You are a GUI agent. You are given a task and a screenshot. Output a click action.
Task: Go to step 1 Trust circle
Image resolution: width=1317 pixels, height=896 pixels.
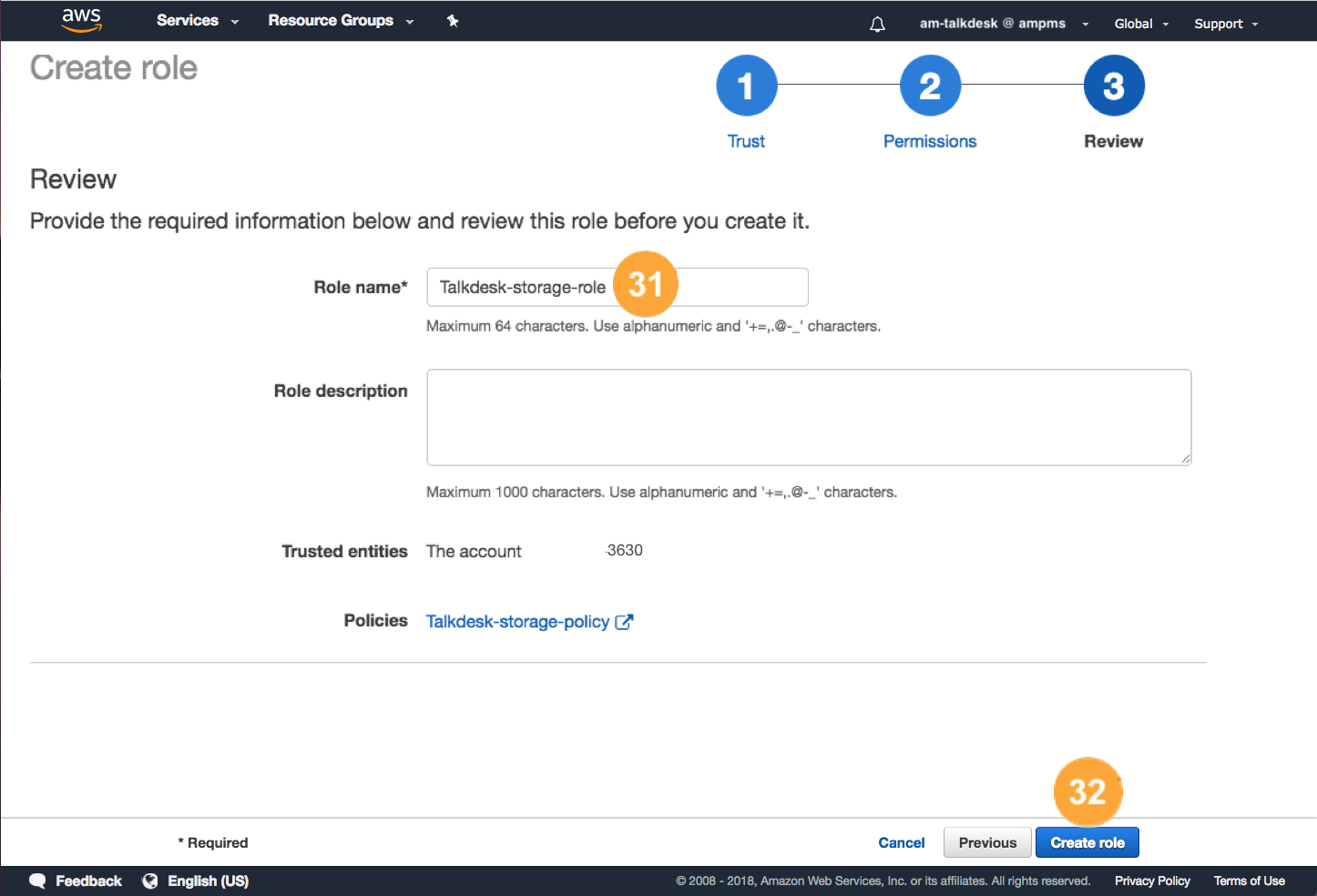coord(747,86)
